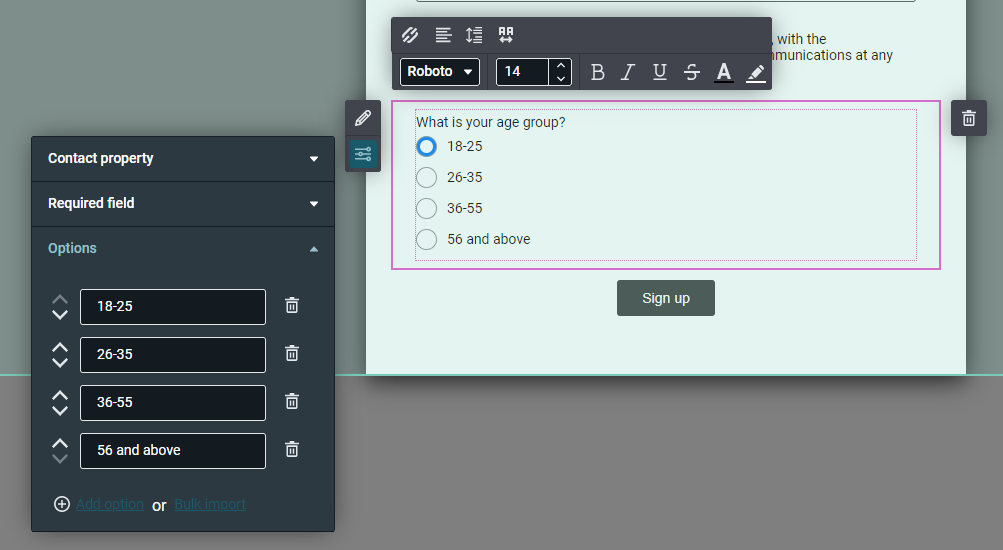Click the Sign up button
1003x550 pixels.
click(666, 298)
